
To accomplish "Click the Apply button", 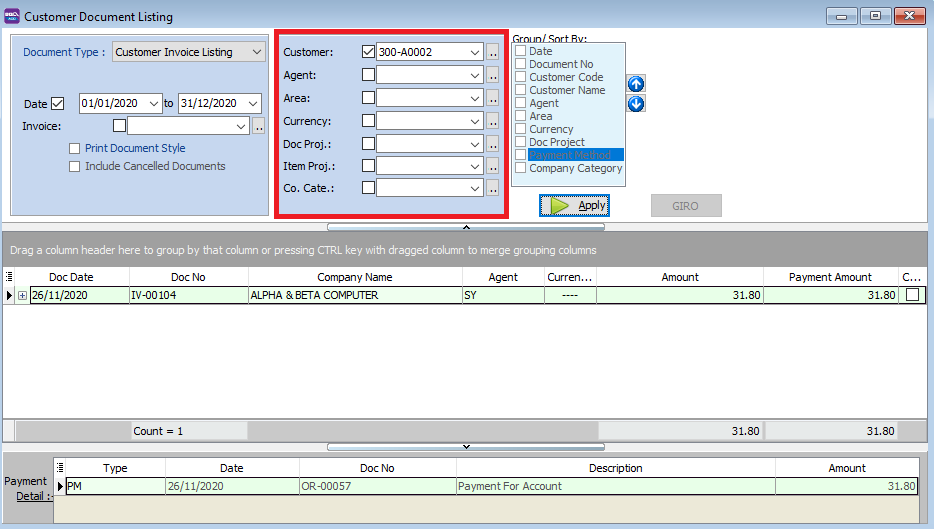I will point(574,205).
